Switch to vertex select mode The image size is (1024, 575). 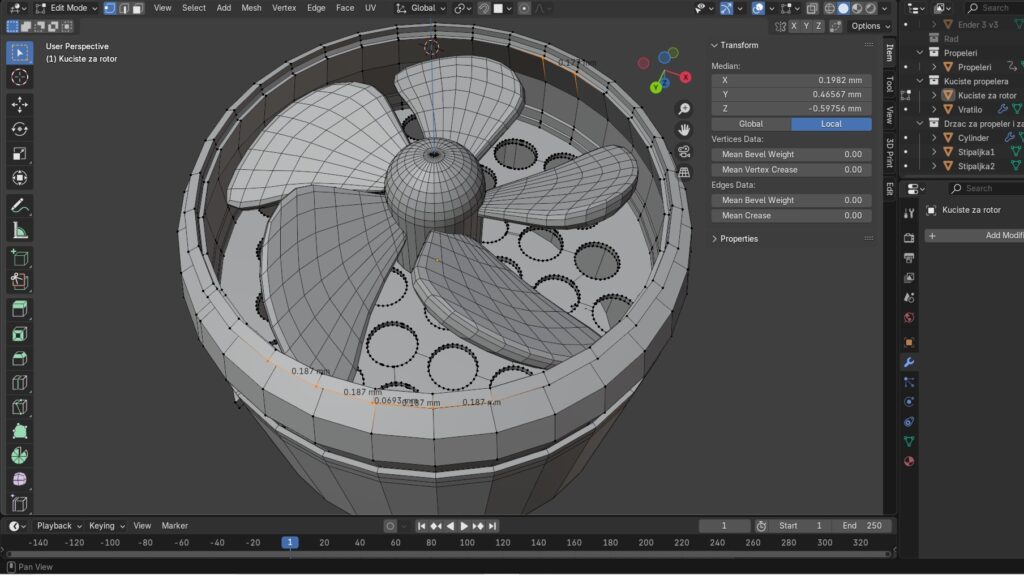pos(110,8)
